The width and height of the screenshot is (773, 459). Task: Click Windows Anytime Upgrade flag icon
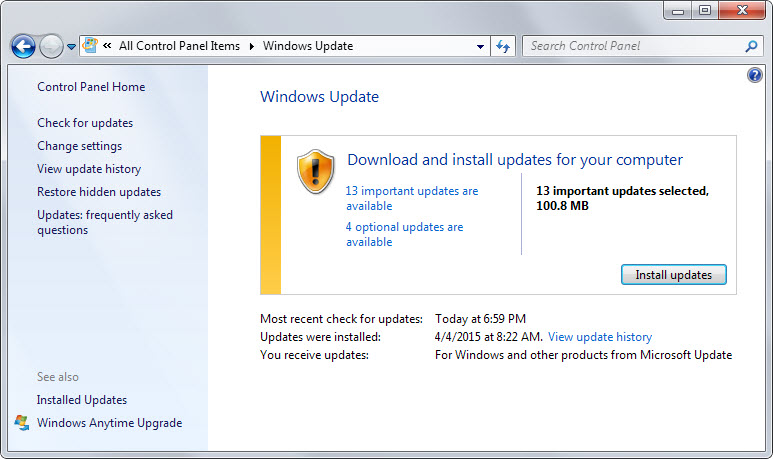click(x=22, y=423)
